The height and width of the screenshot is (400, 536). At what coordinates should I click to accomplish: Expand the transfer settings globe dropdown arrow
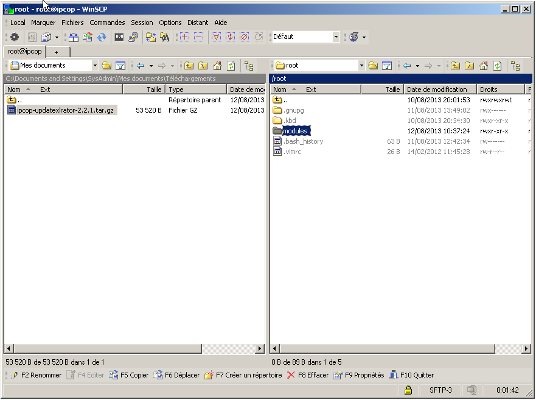[x=364, y=37]
